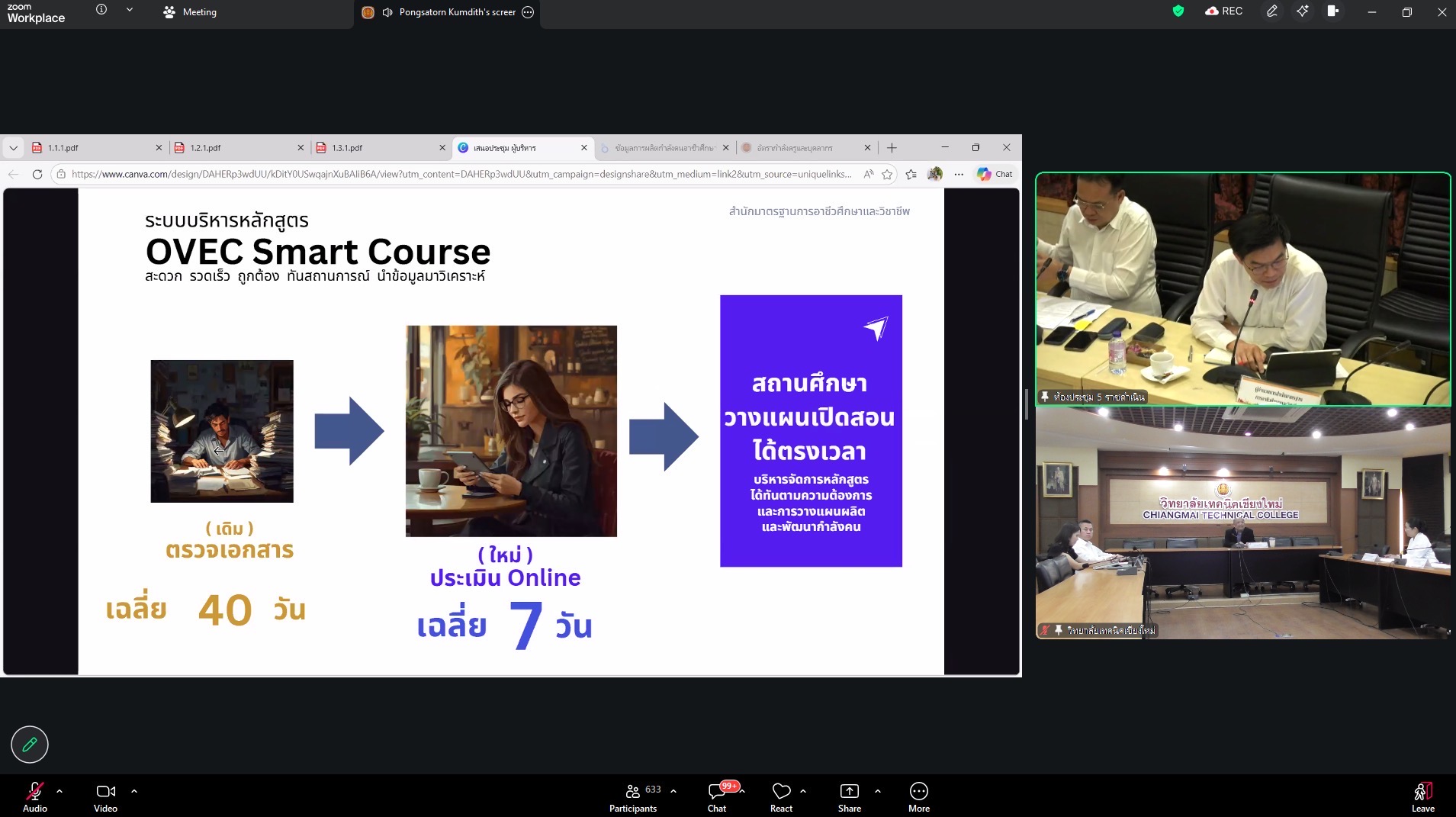Expand audio settings arrow next to Audio
This screenshot has height=817, width=1456.
[59, 791]
